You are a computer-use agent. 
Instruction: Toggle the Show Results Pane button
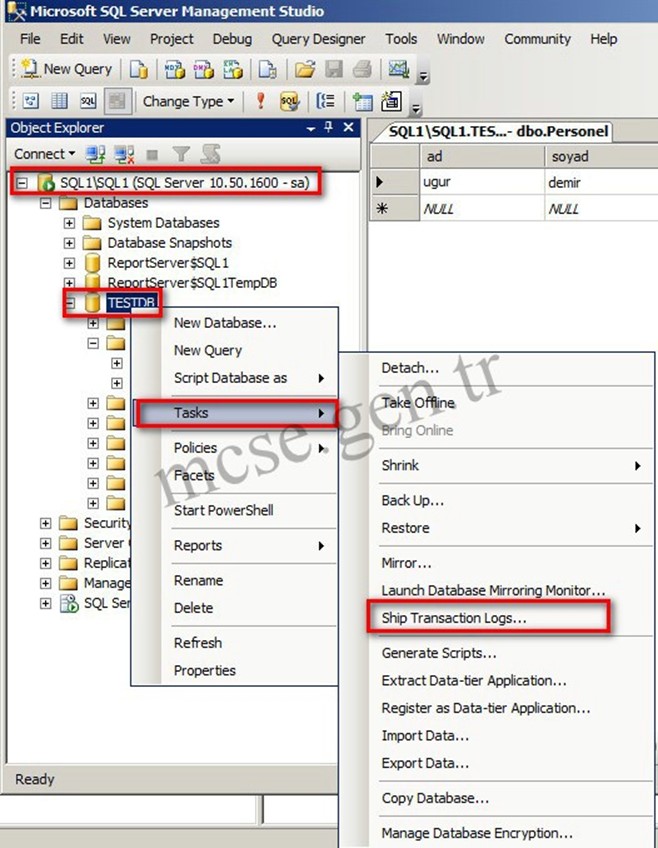point(117,101)
